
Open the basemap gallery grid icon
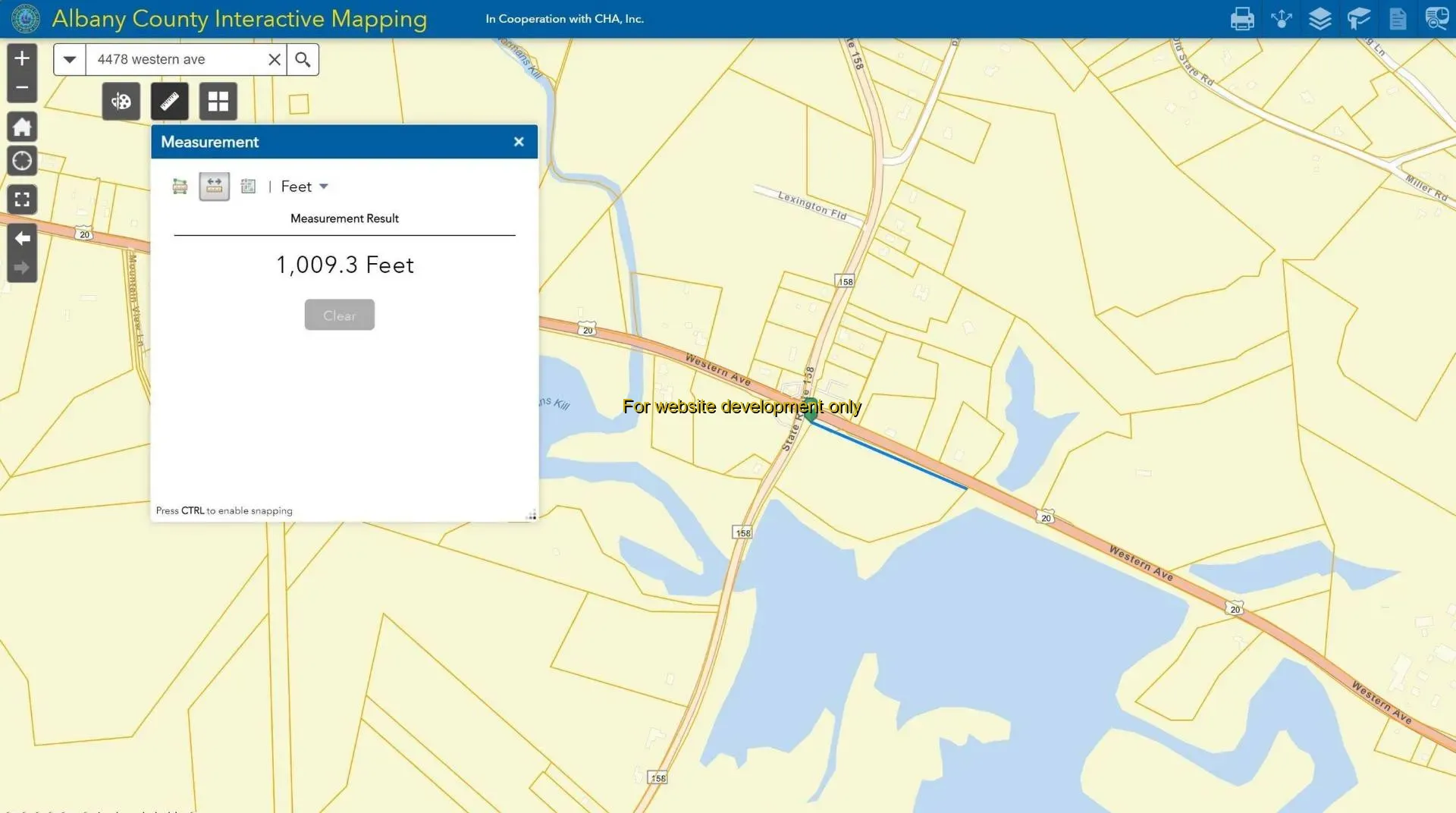(218, 102)
